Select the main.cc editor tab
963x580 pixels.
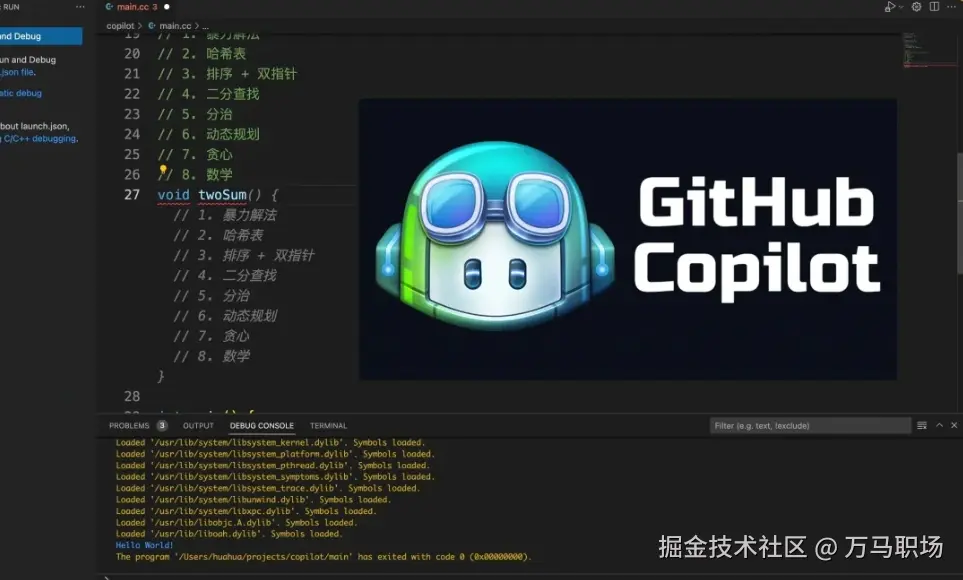[x=136, y=7]
